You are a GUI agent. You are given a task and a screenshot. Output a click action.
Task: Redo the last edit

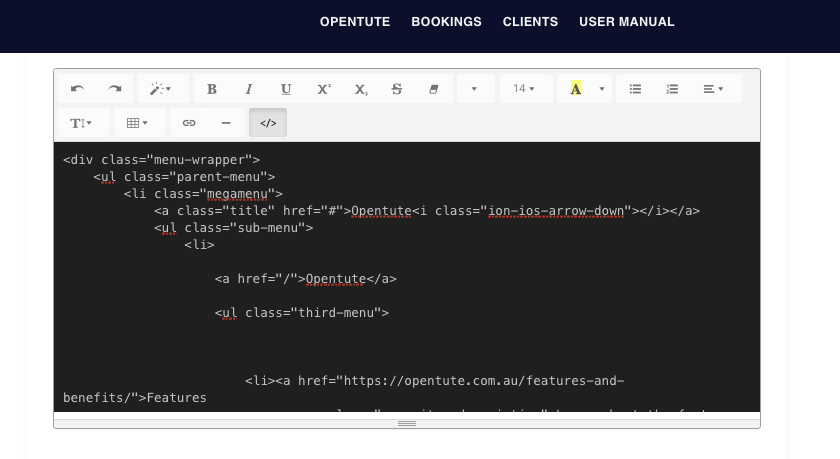(x=115, y=89)
